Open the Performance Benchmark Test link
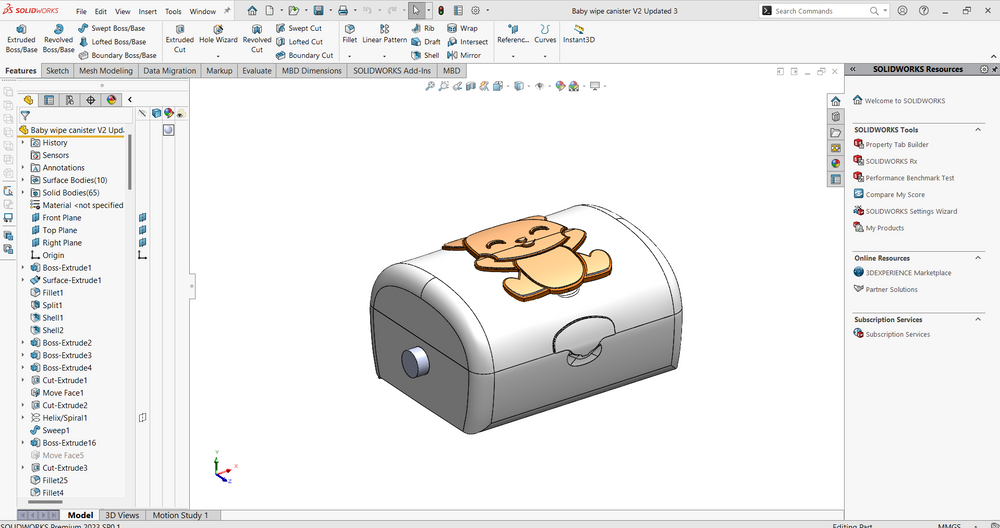 click(909, 178)
